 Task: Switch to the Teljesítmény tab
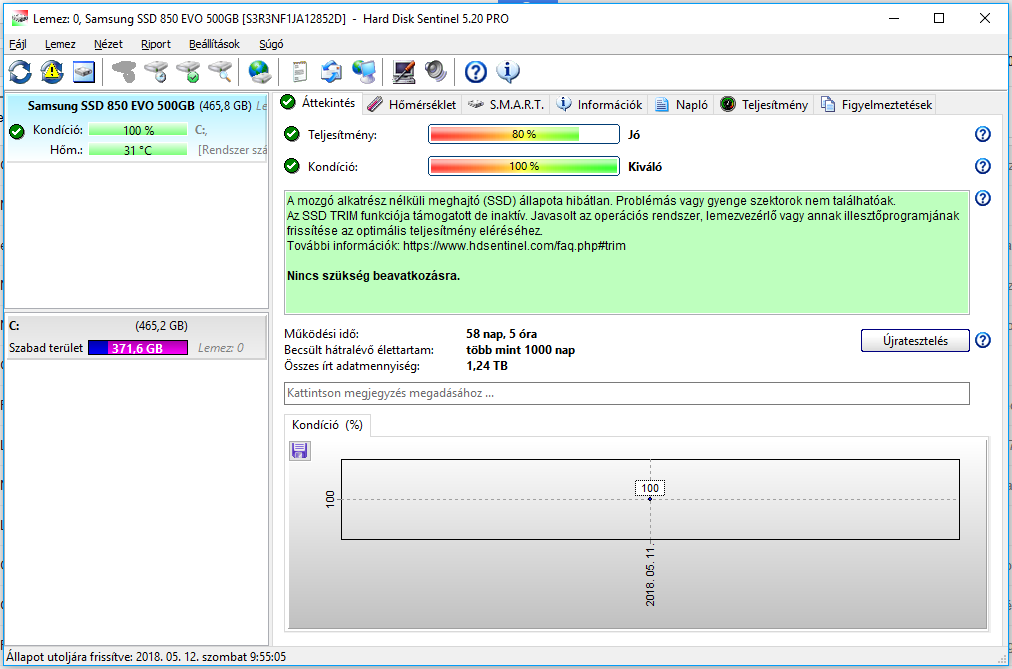(764, 105)
